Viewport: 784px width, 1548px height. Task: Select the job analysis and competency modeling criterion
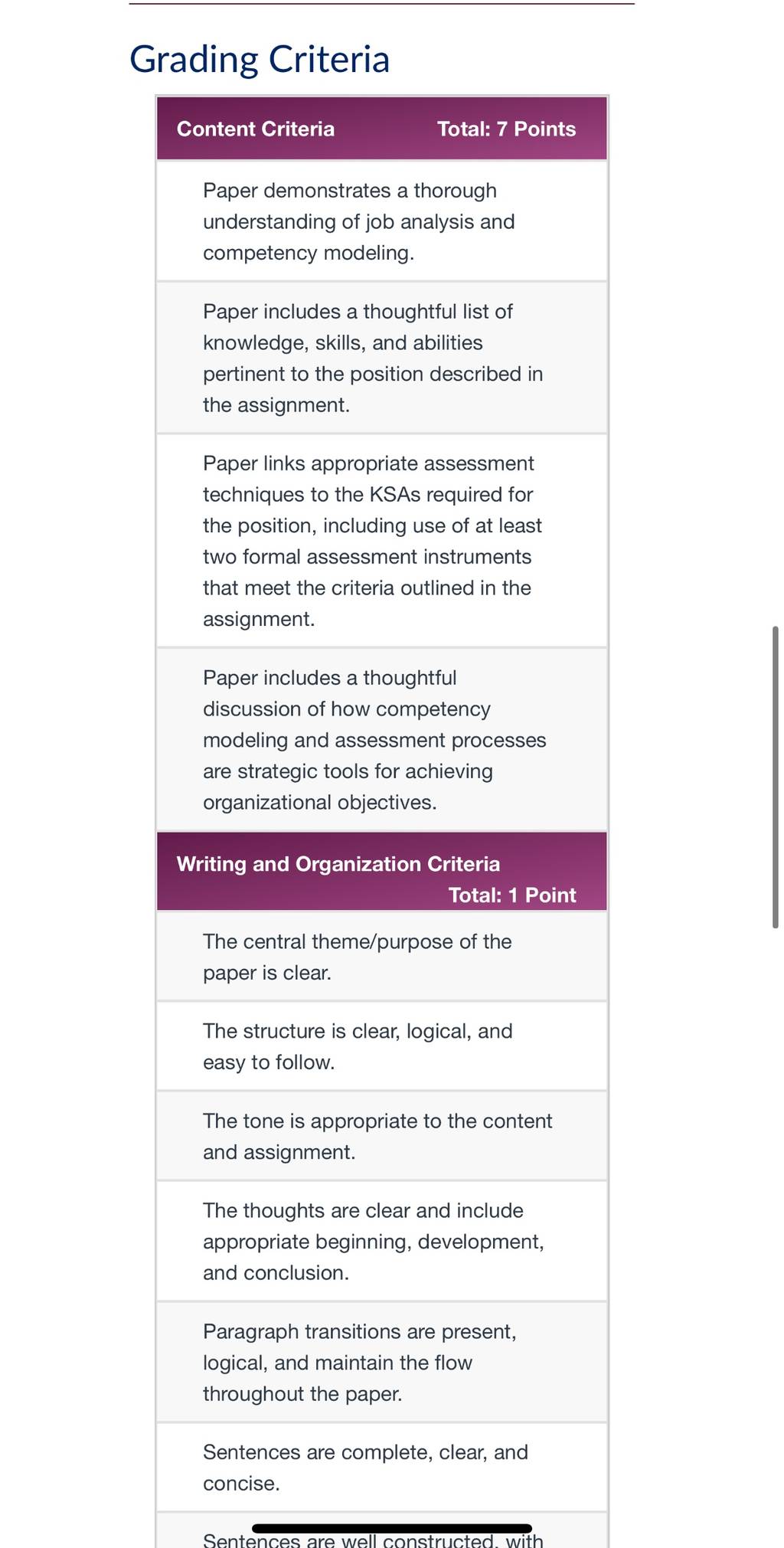click(382, 221)
